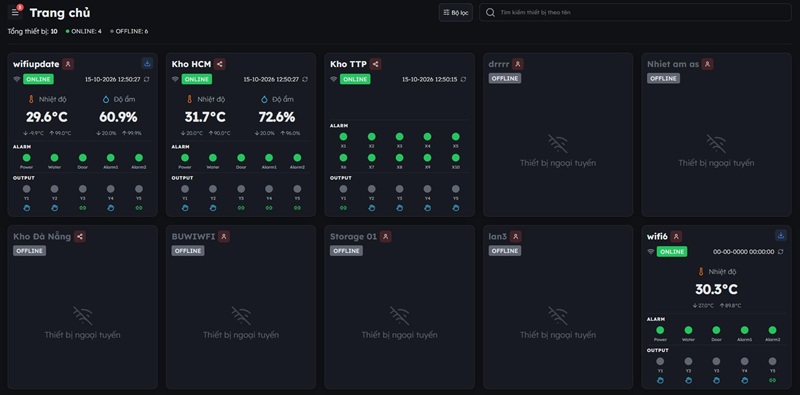Click Water alarm indicator on wifi6 card
This screenshot has width=800, height=395.
[688, 330]
